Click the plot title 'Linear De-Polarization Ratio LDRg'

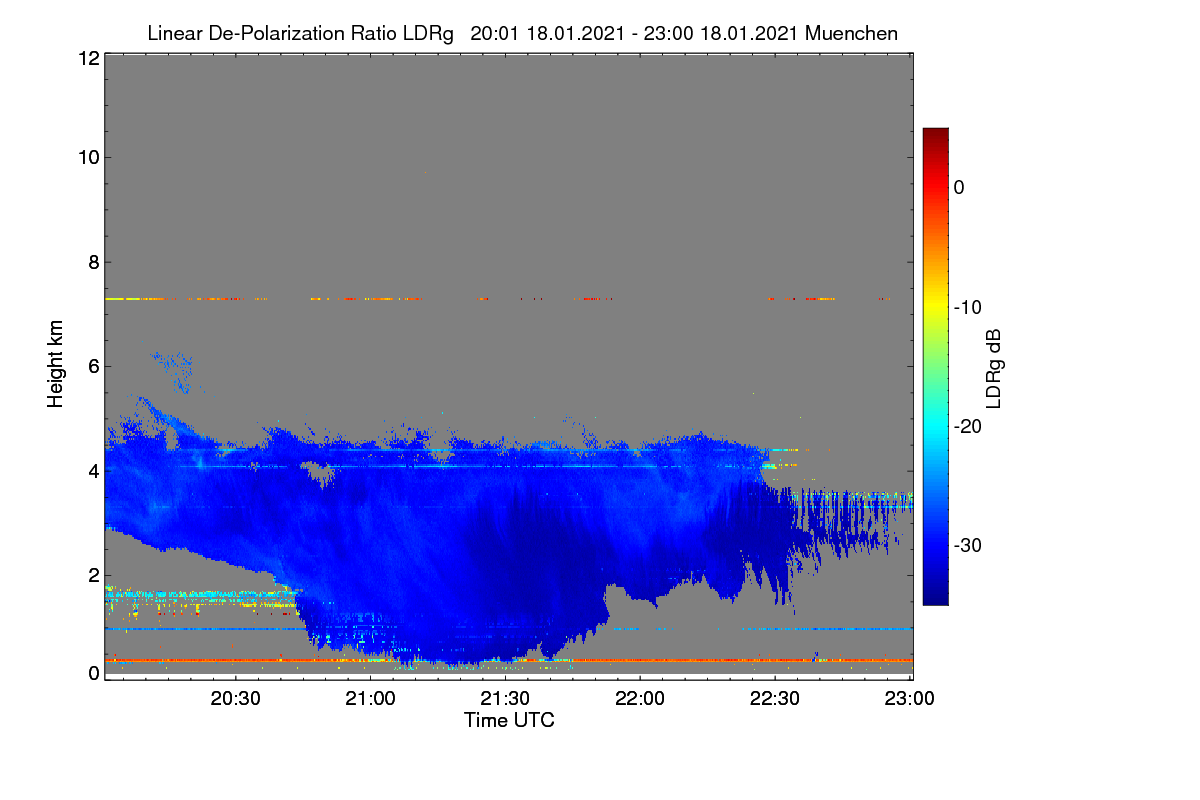click(300, 33)
